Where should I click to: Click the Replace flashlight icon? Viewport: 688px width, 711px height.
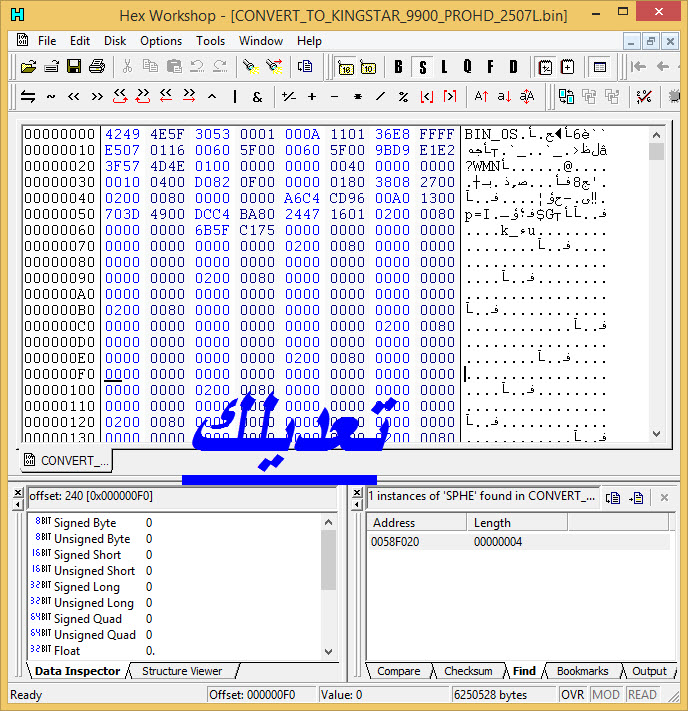(x=274, y=67)
